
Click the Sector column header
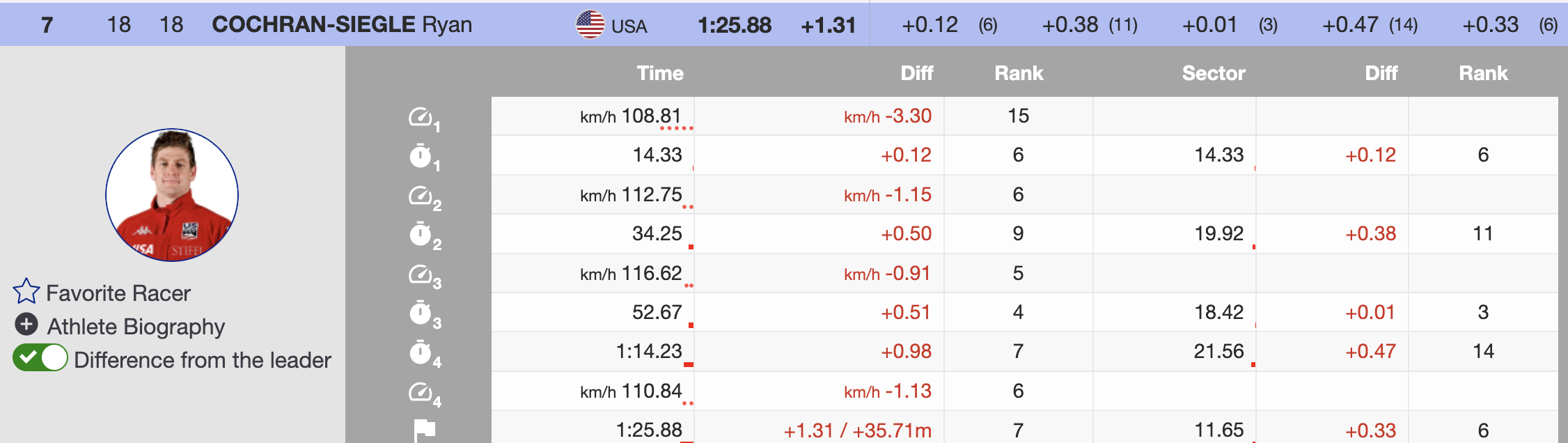[x=1213, y=73]
